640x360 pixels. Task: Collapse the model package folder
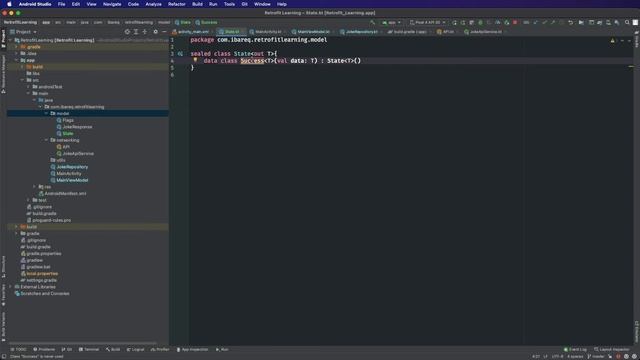pos(46,113)
